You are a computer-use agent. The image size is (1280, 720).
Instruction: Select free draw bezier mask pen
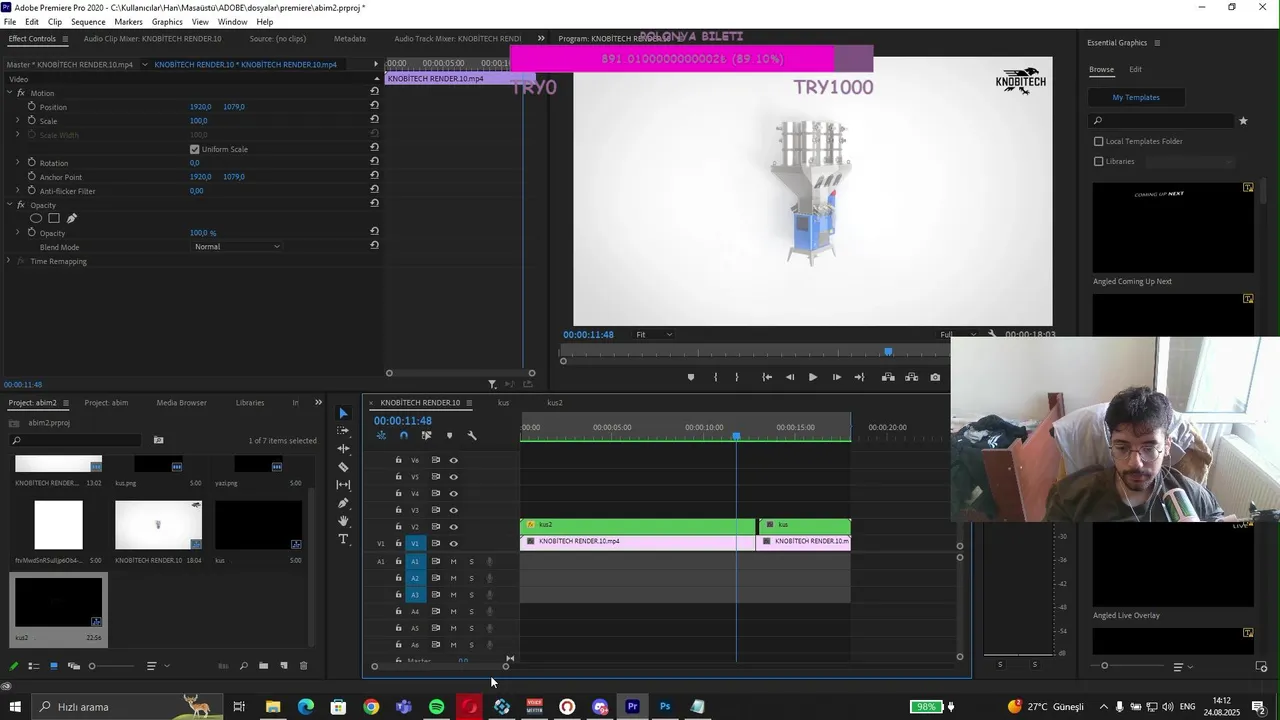[x=72, y=218]
